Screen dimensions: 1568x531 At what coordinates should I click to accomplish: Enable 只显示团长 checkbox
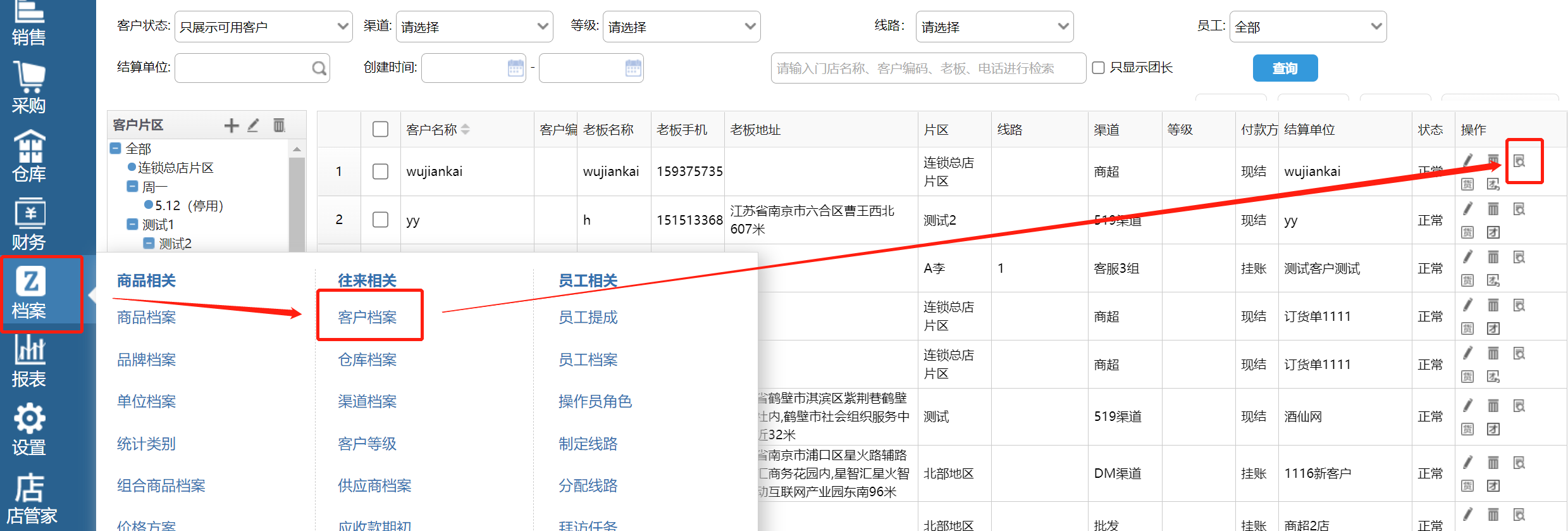pos(1099,68)
